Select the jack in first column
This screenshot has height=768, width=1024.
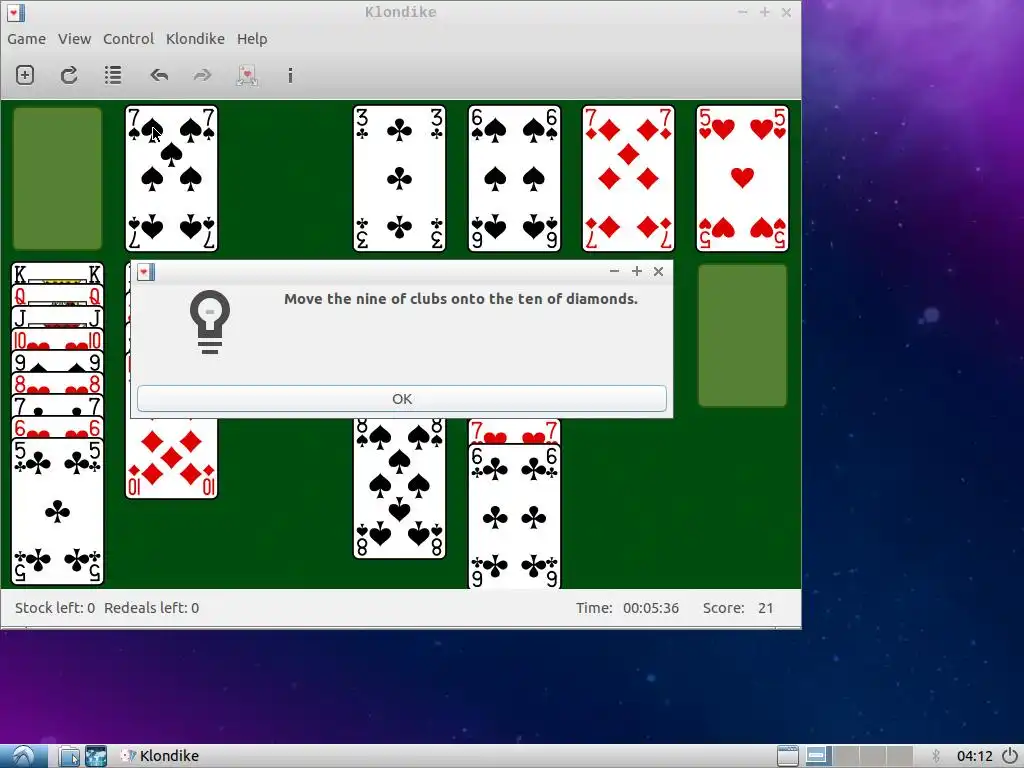(x=57, y=317)
